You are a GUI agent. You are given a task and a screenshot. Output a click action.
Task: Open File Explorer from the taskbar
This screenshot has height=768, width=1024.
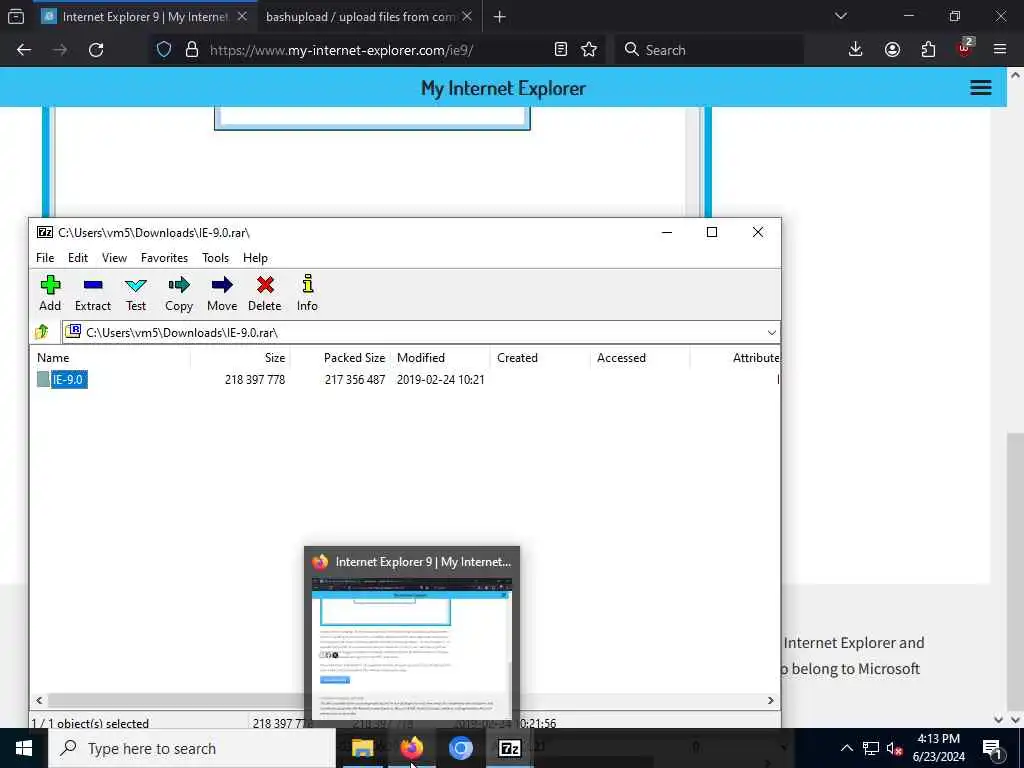(362, 748)
